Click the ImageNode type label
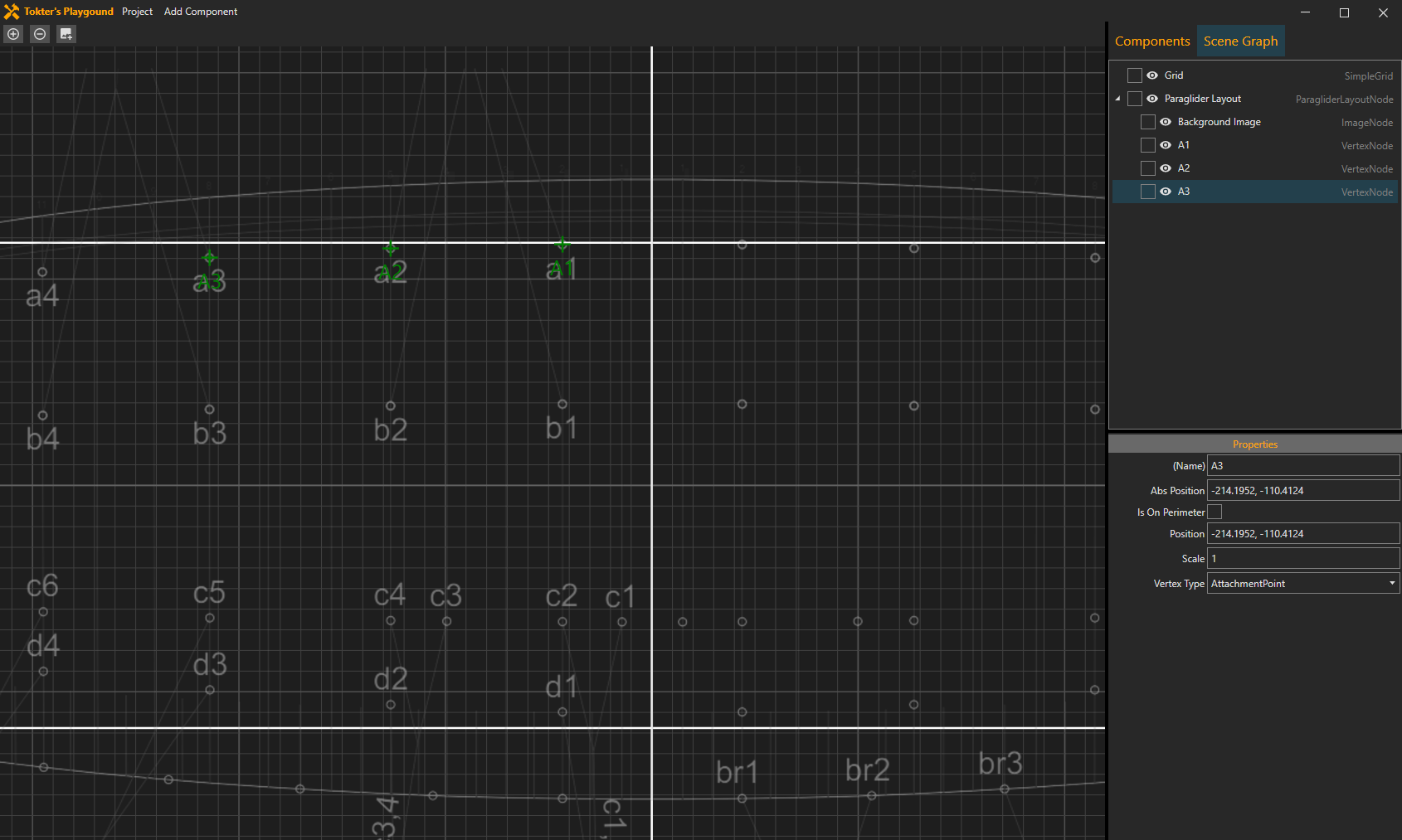 coord(1367,123)
